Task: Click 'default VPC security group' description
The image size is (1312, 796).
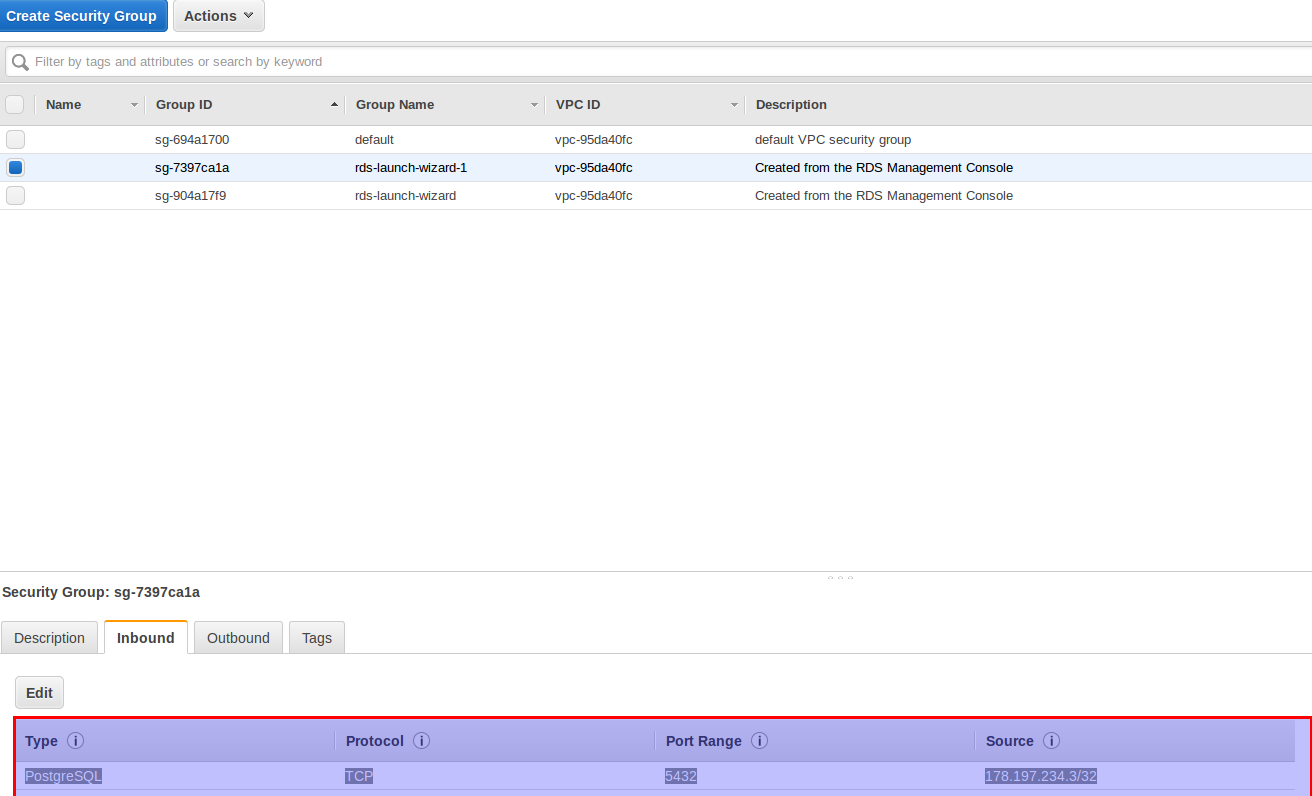Action: click(833, 140)
